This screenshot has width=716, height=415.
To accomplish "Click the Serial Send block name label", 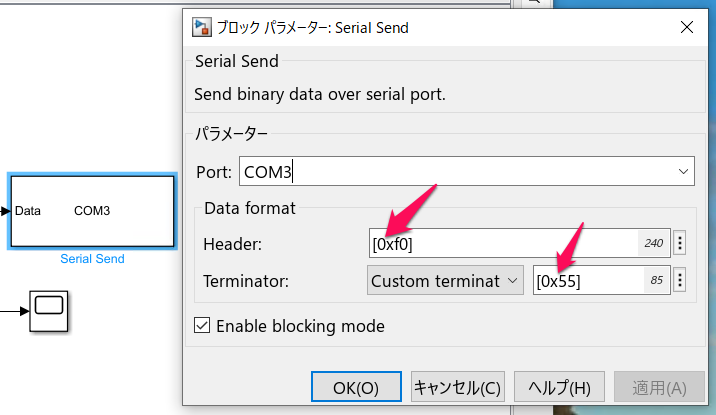I will [92, 259].
